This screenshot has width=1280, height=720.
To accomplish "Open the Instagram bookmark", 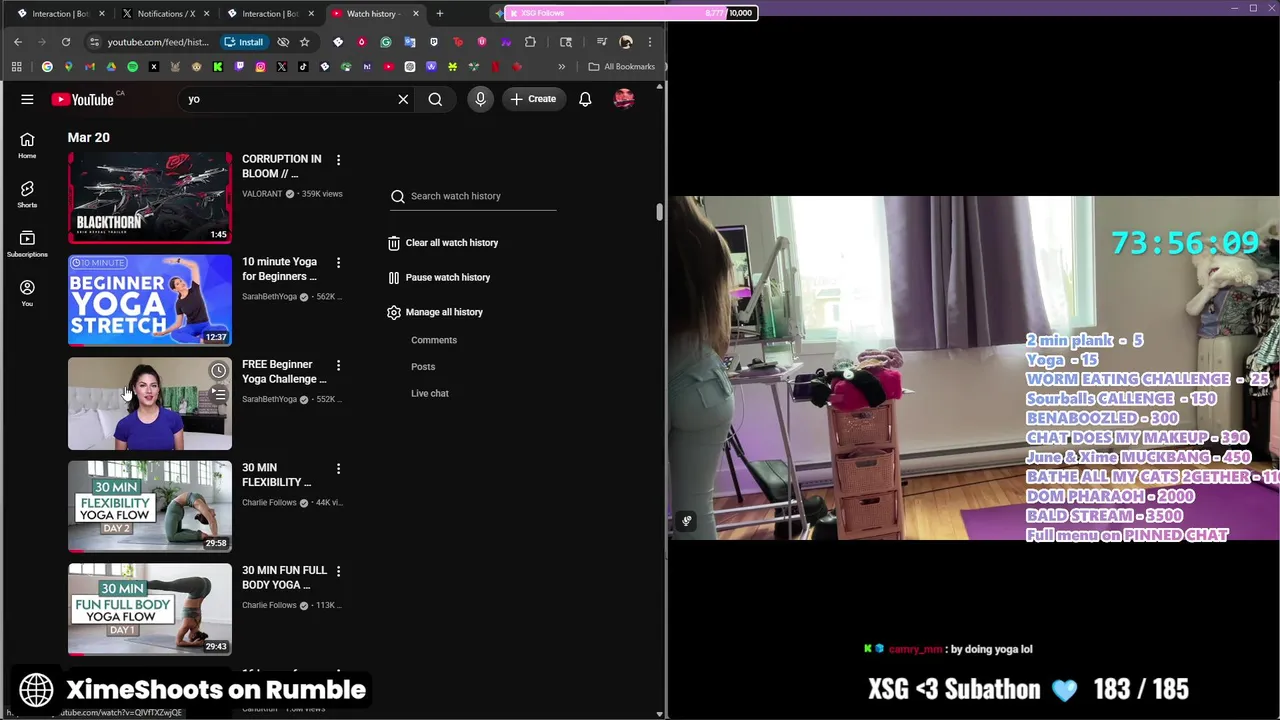I will pos(260,67).
